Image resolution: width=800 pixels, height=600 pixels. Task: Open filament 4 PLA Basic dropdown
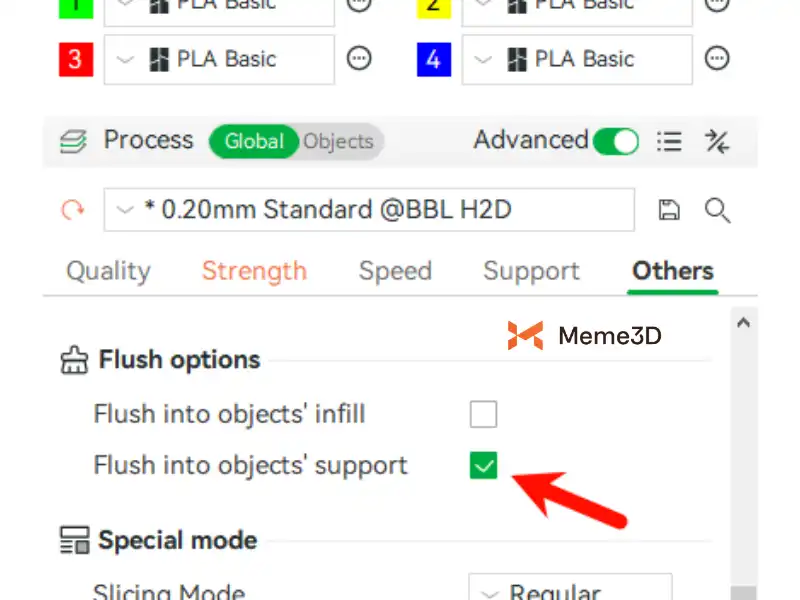pyautogui.click(x=577, y=59)
